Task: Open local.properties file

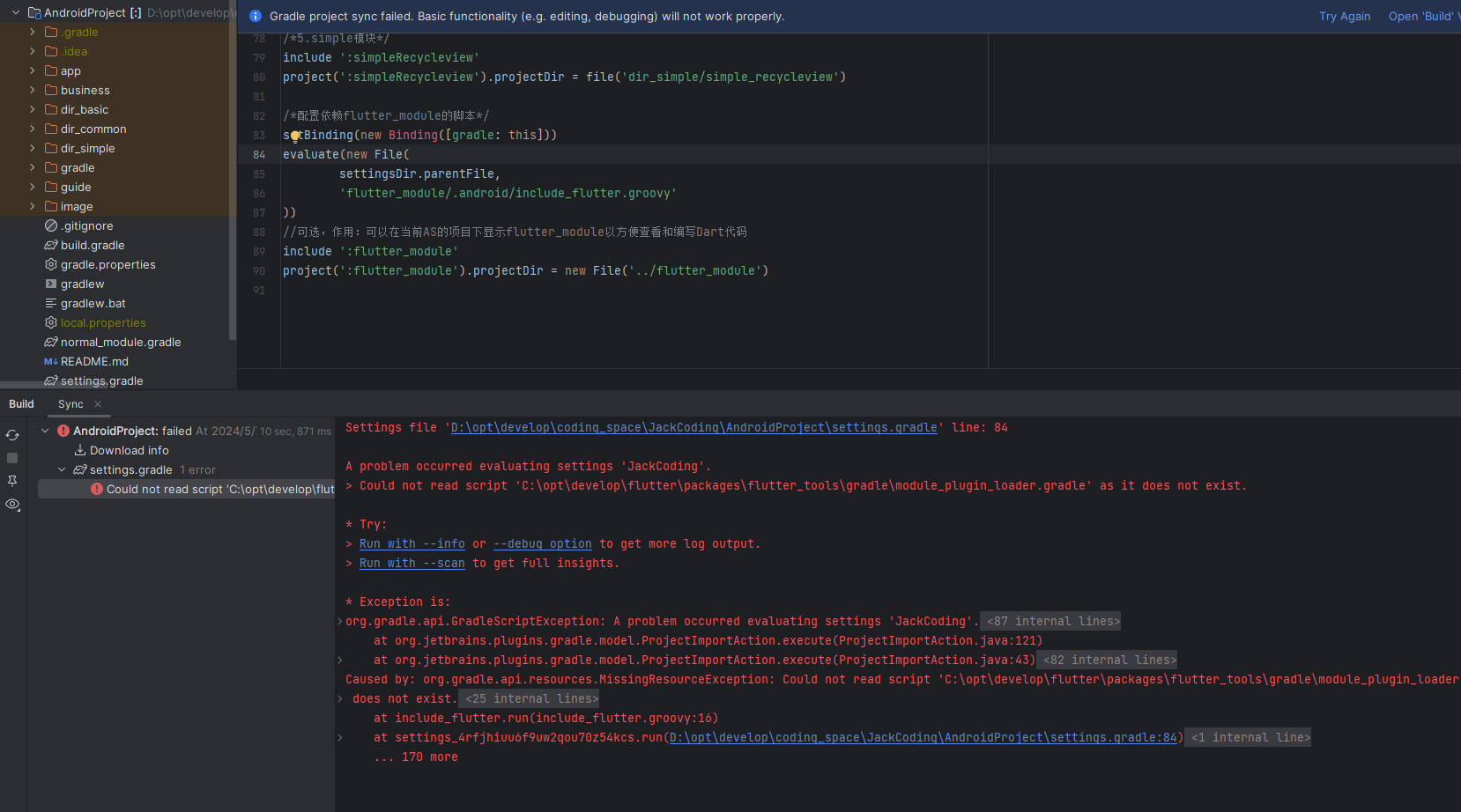Action: tap(103, 322)
